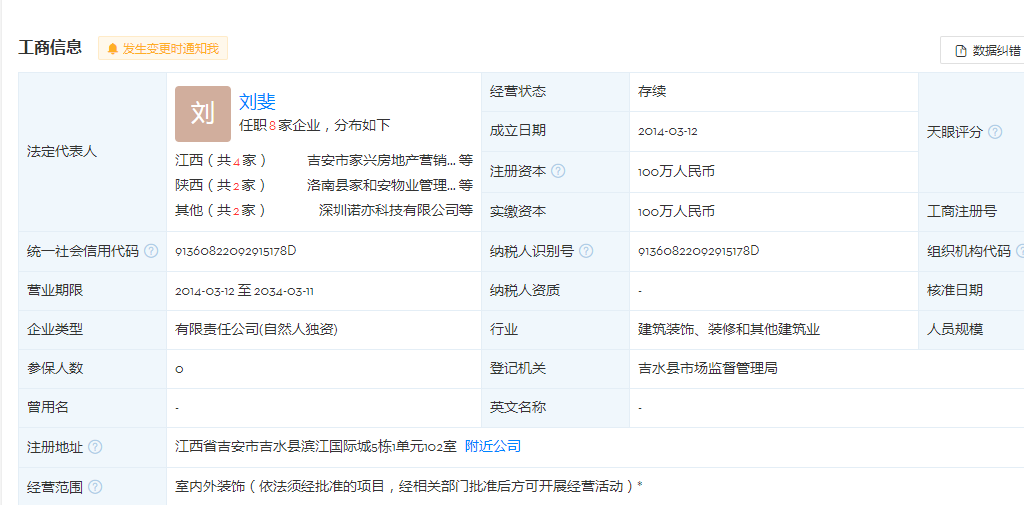Screen dimensions: 1024x505
Task: Click 陕西（共2家）region entry
Action: (x=221, y=185)
